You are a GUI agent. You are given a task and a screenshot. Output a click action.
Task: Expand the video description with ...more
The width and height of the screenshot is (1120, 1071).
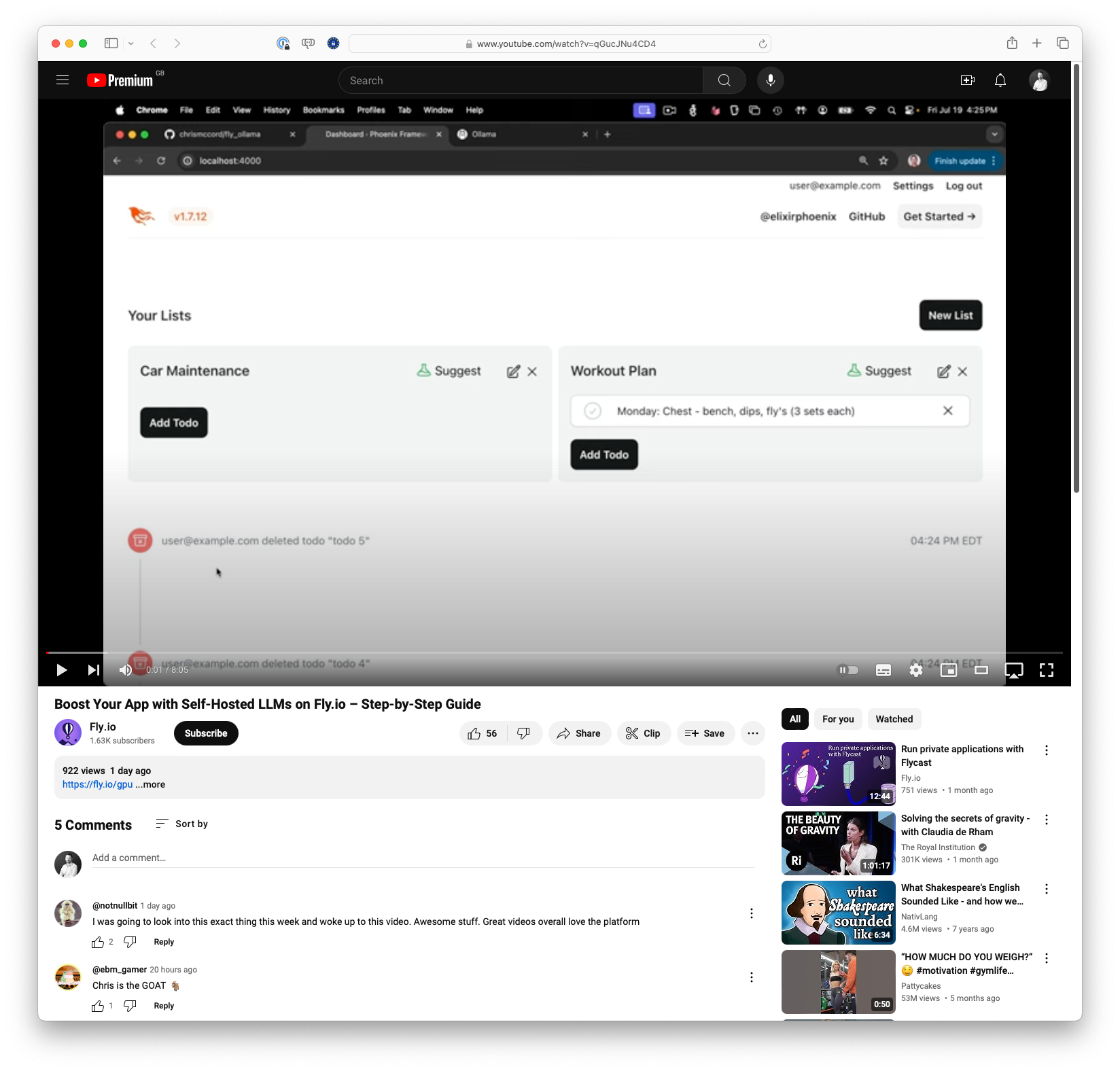[x=150, y=784]
